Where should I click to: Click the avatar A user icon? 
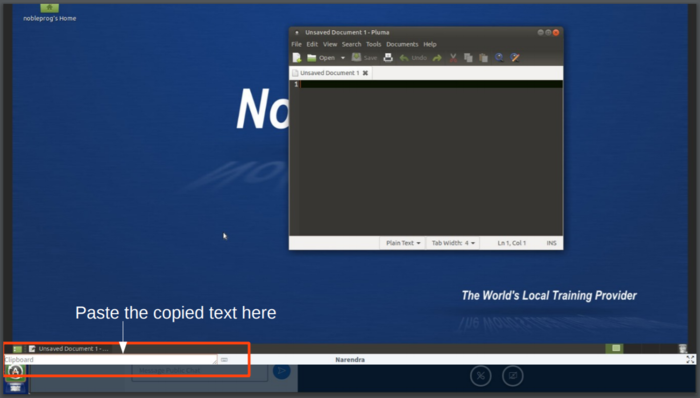click(x=16, y=371)
